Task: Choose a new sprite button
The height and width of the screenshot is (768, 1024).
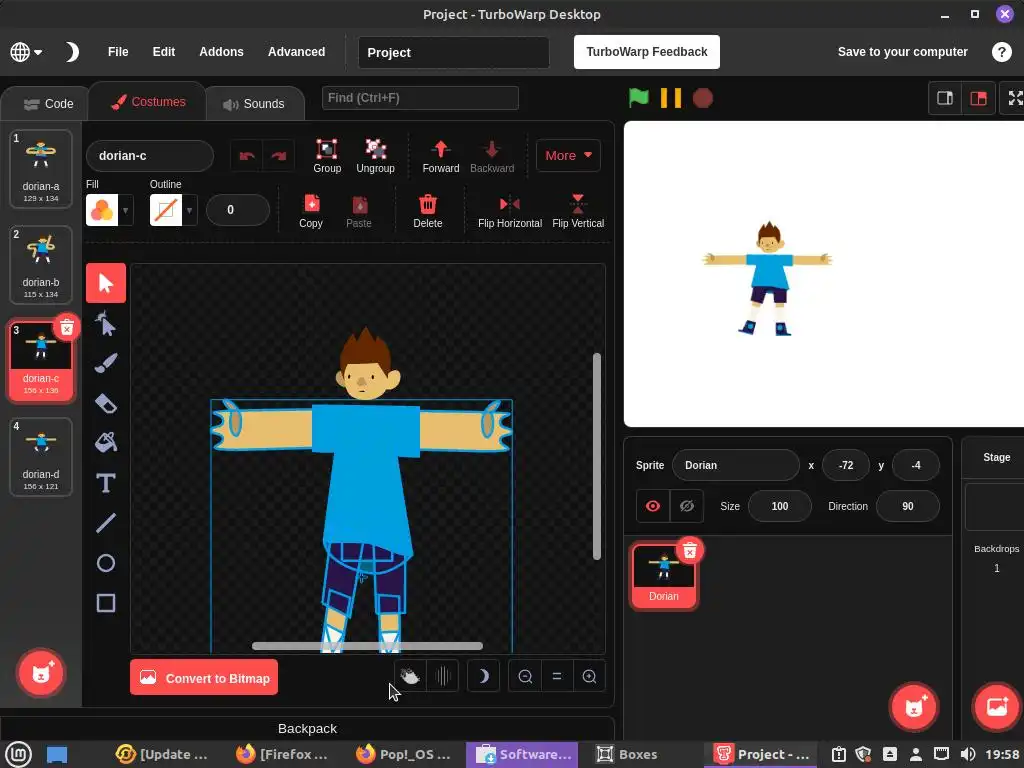Action: 914,706
